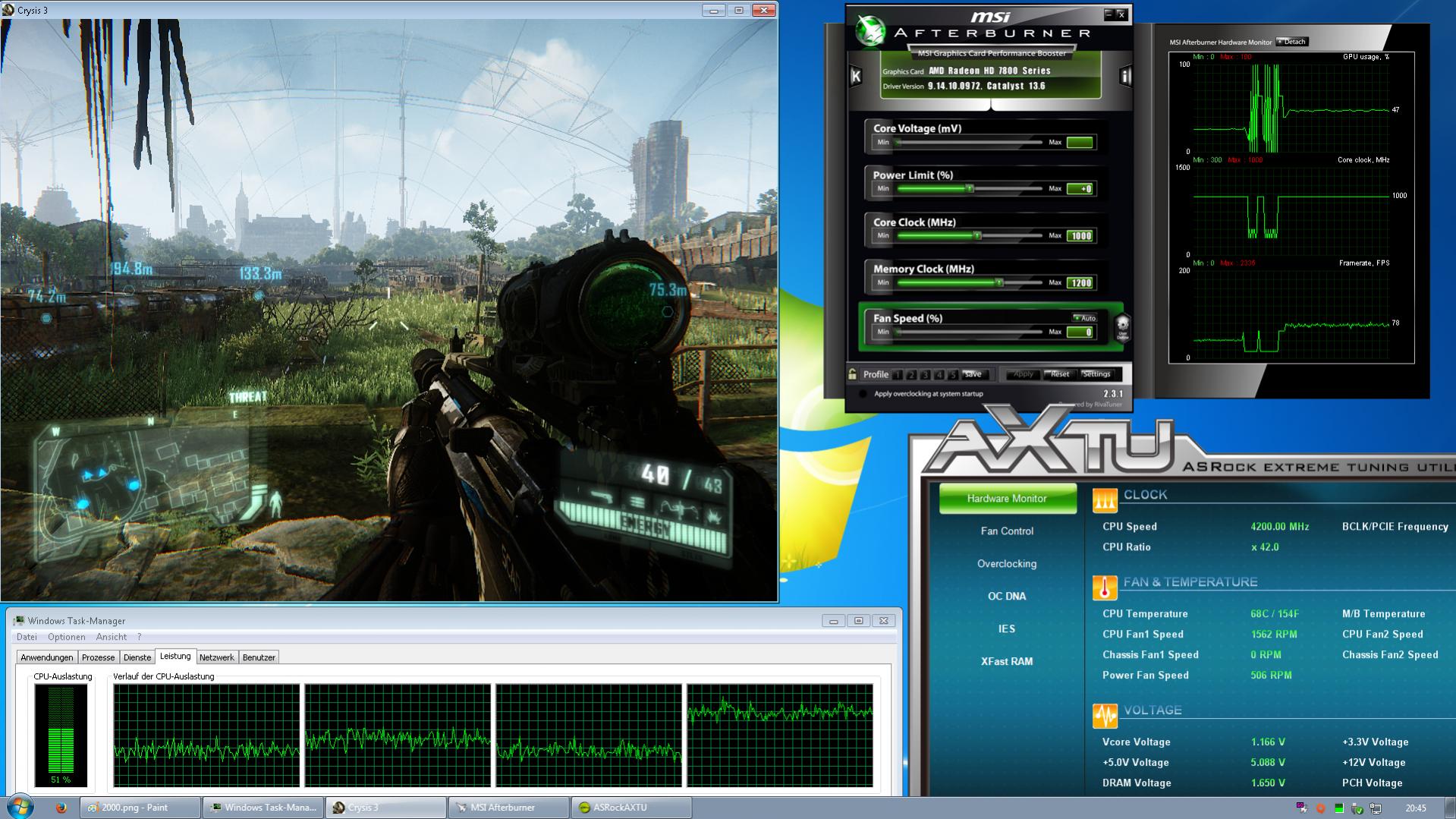This screenshot has width=1456, height=819.
Task: Open XFast RAM in AXTU
Action: click(1007, 662)
